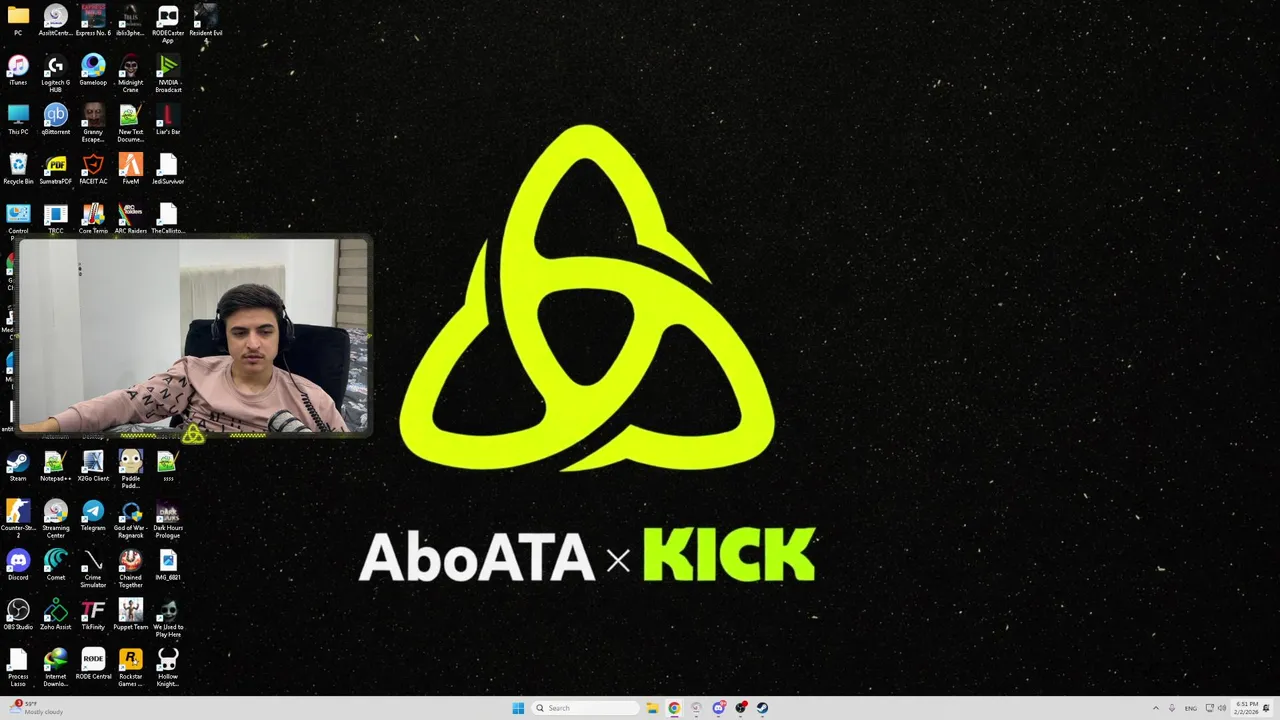1280x720 pixels.
Task: Open the FACEIT AC shortcut
Action: coord(93,169)
